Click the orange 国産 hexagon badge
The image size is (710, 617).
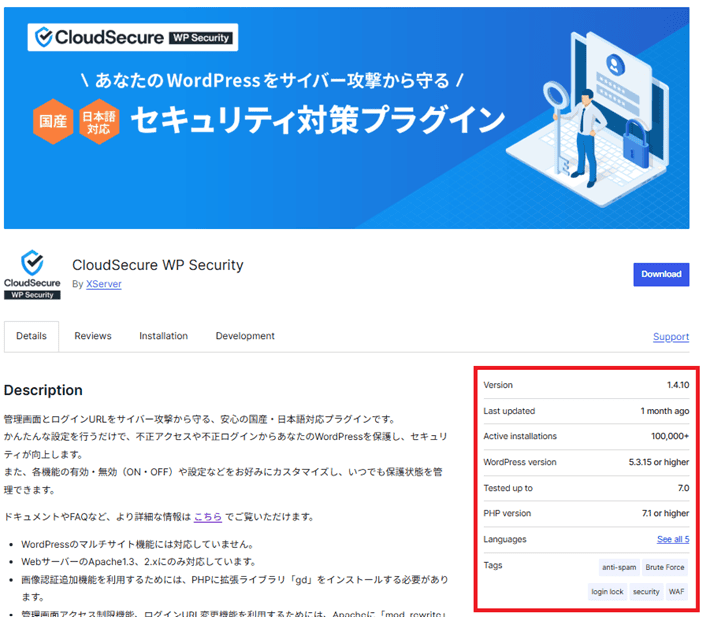coord(53,121)
